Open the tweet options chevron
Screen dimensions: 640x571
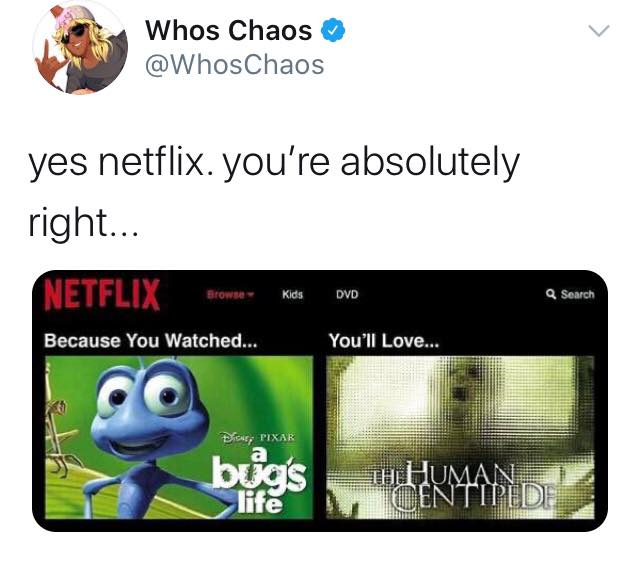click(x=599, y=31)
